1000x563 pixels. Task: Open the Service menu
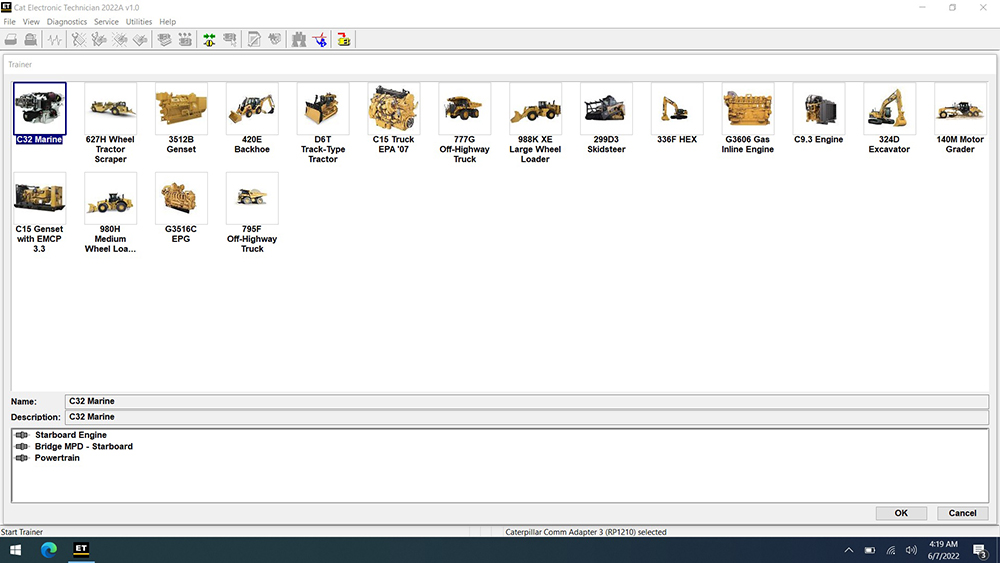tap(106, 22)
